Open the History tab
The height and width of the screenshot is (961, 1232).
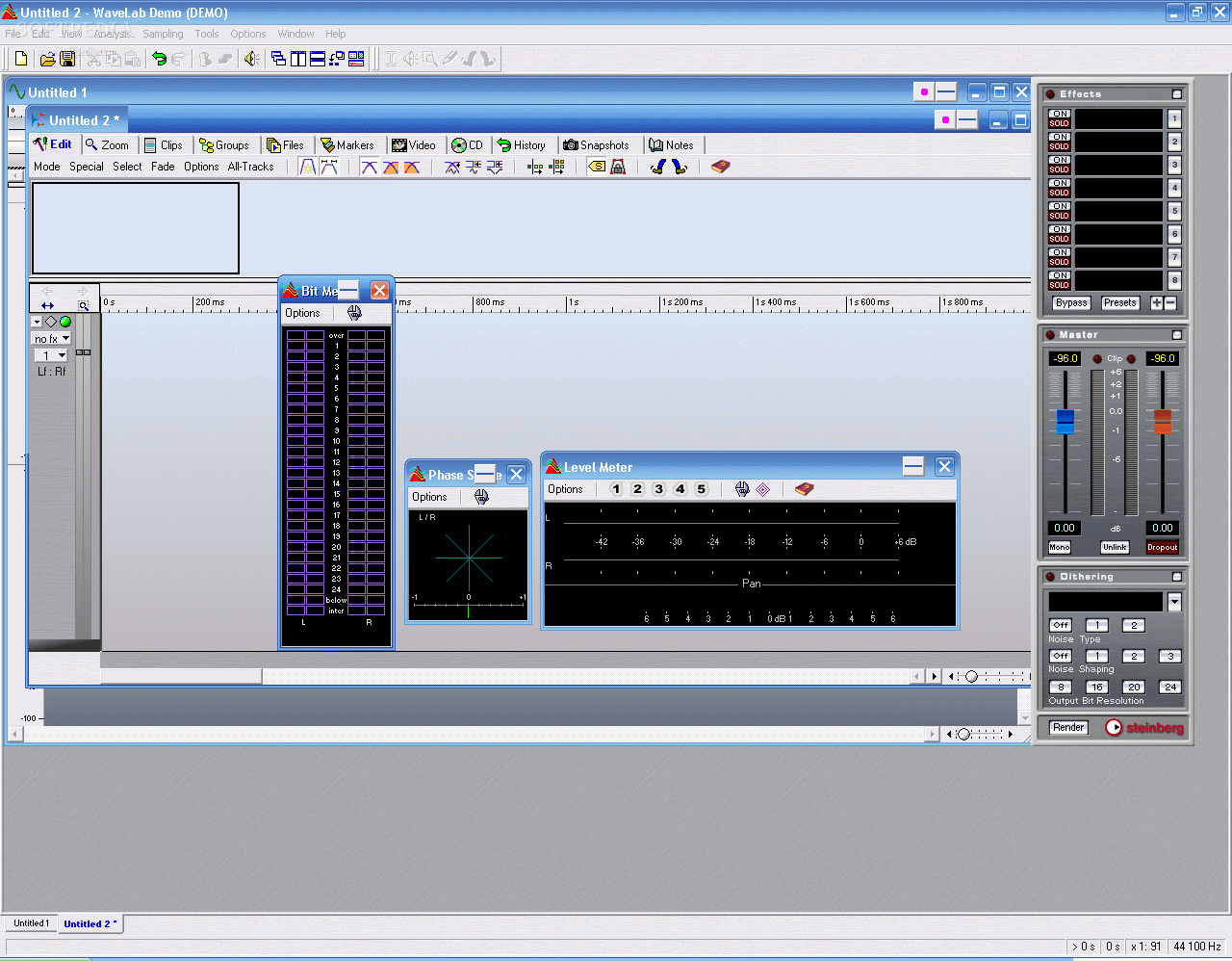[x=522, y=145]
